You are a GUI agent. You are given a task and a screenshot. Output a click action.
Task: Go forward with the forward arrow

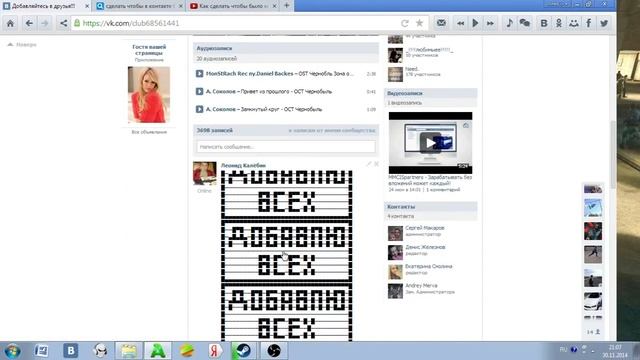44,23
